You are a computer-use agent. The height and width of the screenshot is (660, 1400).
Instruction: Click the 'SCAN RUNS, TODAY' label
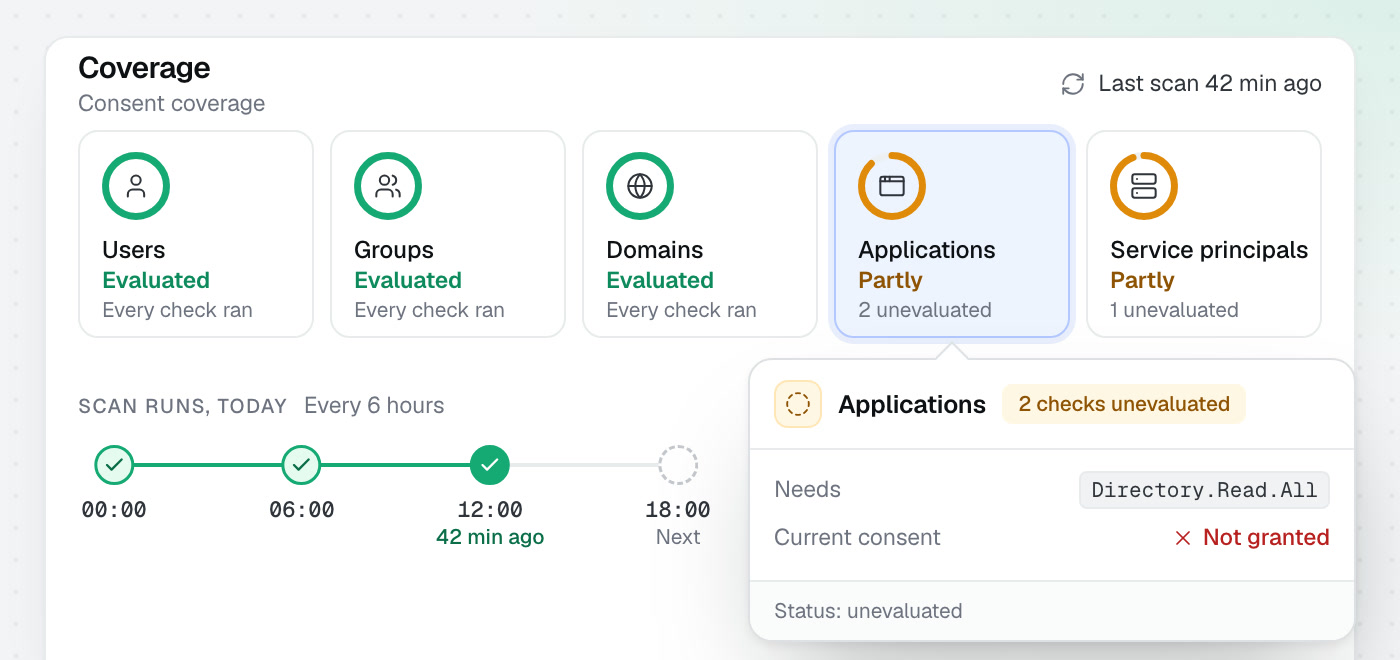tap(183, 406)
